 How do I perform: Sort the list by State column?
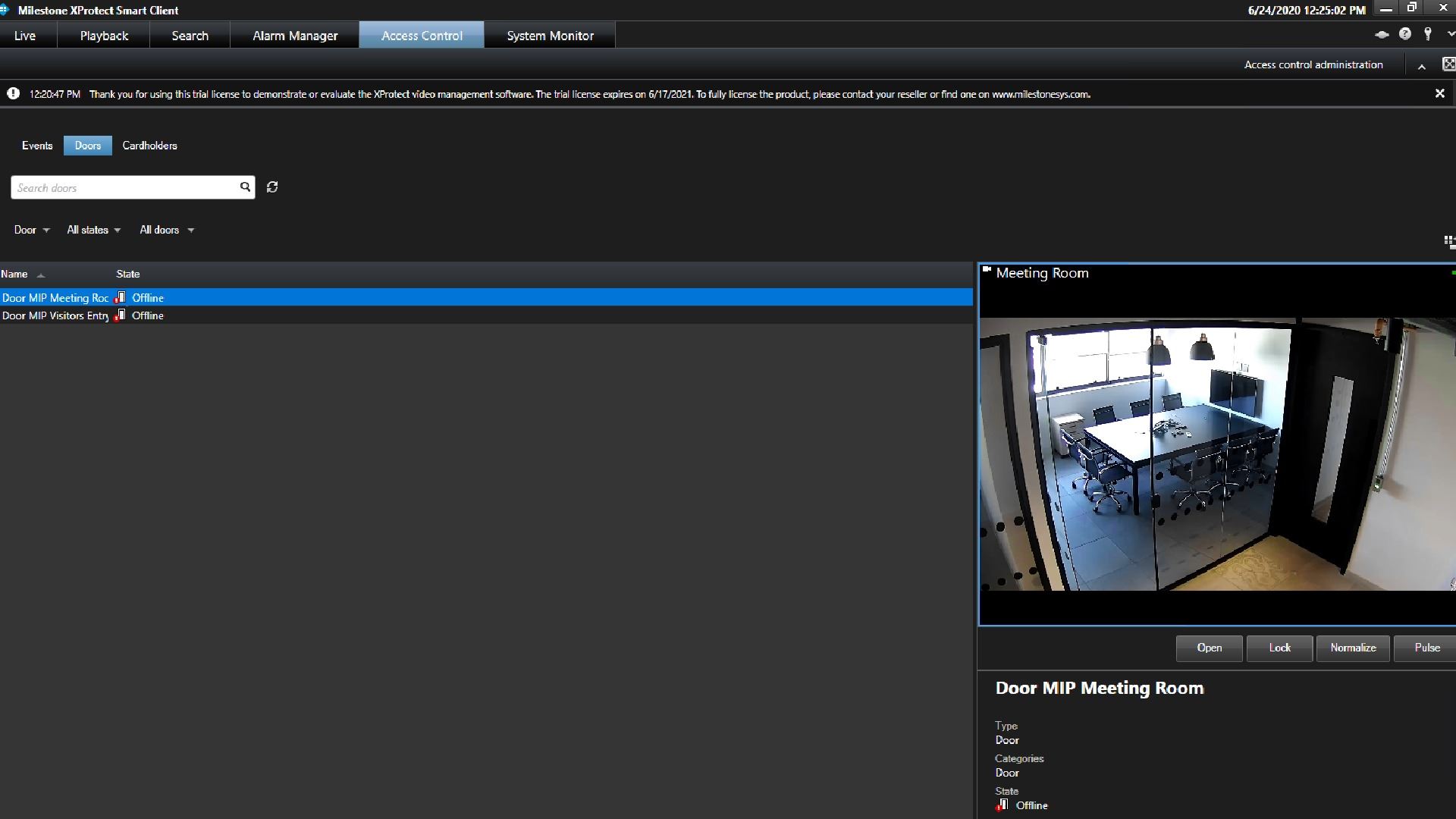(x=127, y=274)
